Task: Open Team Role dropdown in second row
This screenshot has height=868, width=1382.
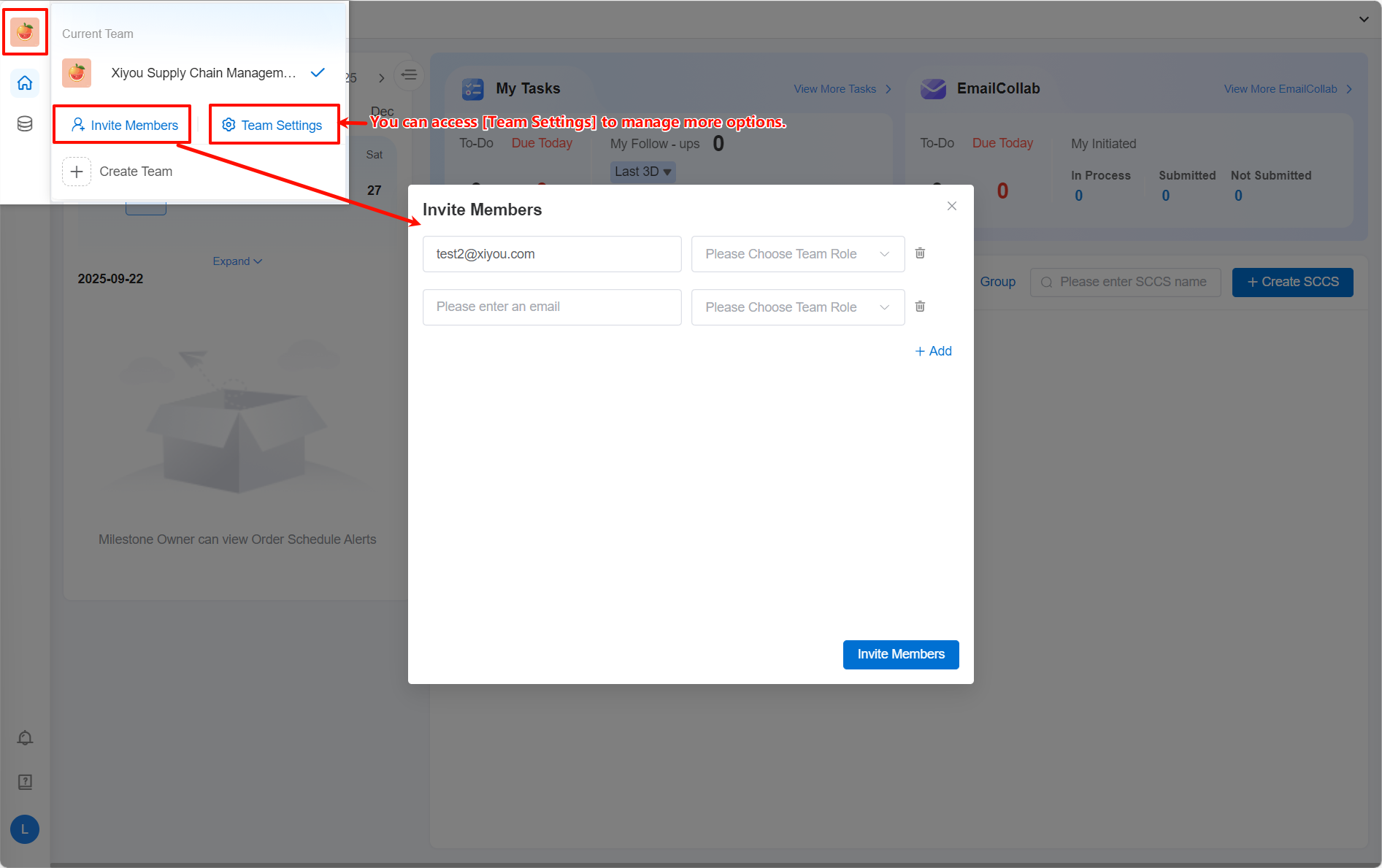Action: (x=797, y=307)
